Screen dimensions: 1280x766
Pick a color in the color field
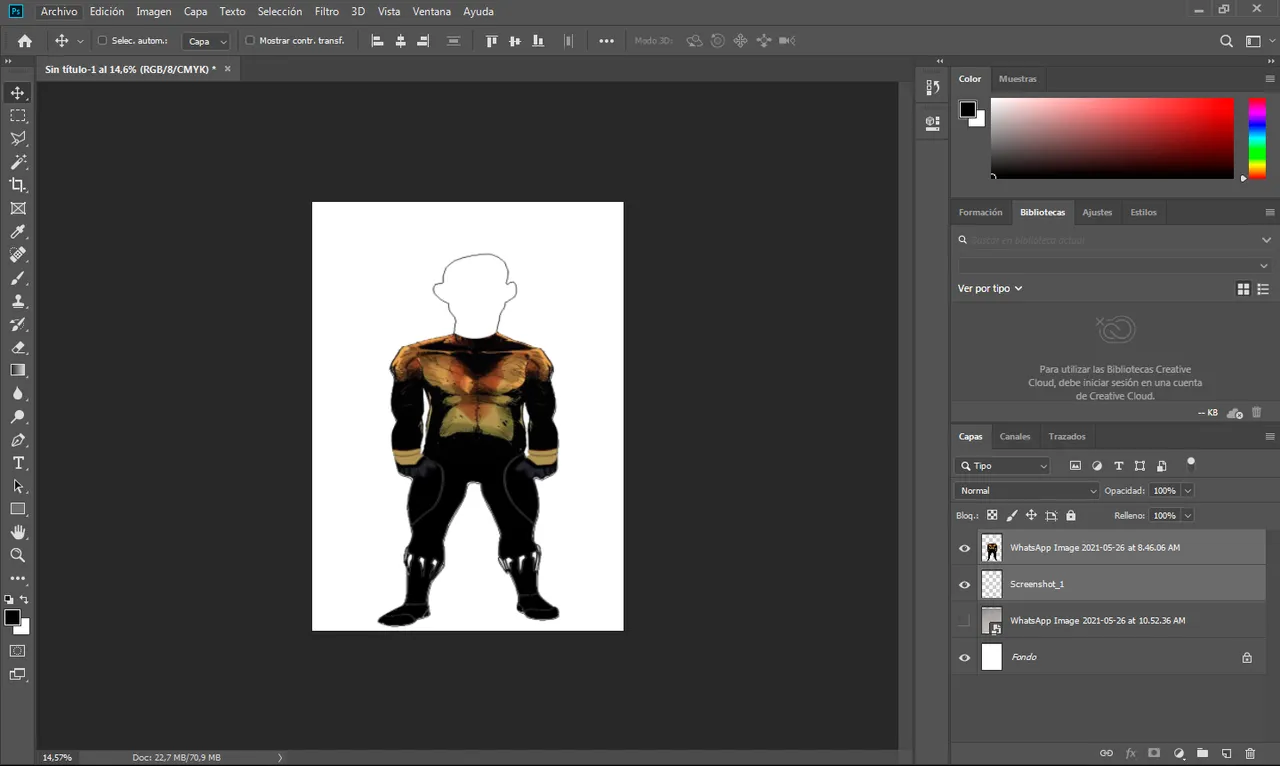click(1112, 138)
